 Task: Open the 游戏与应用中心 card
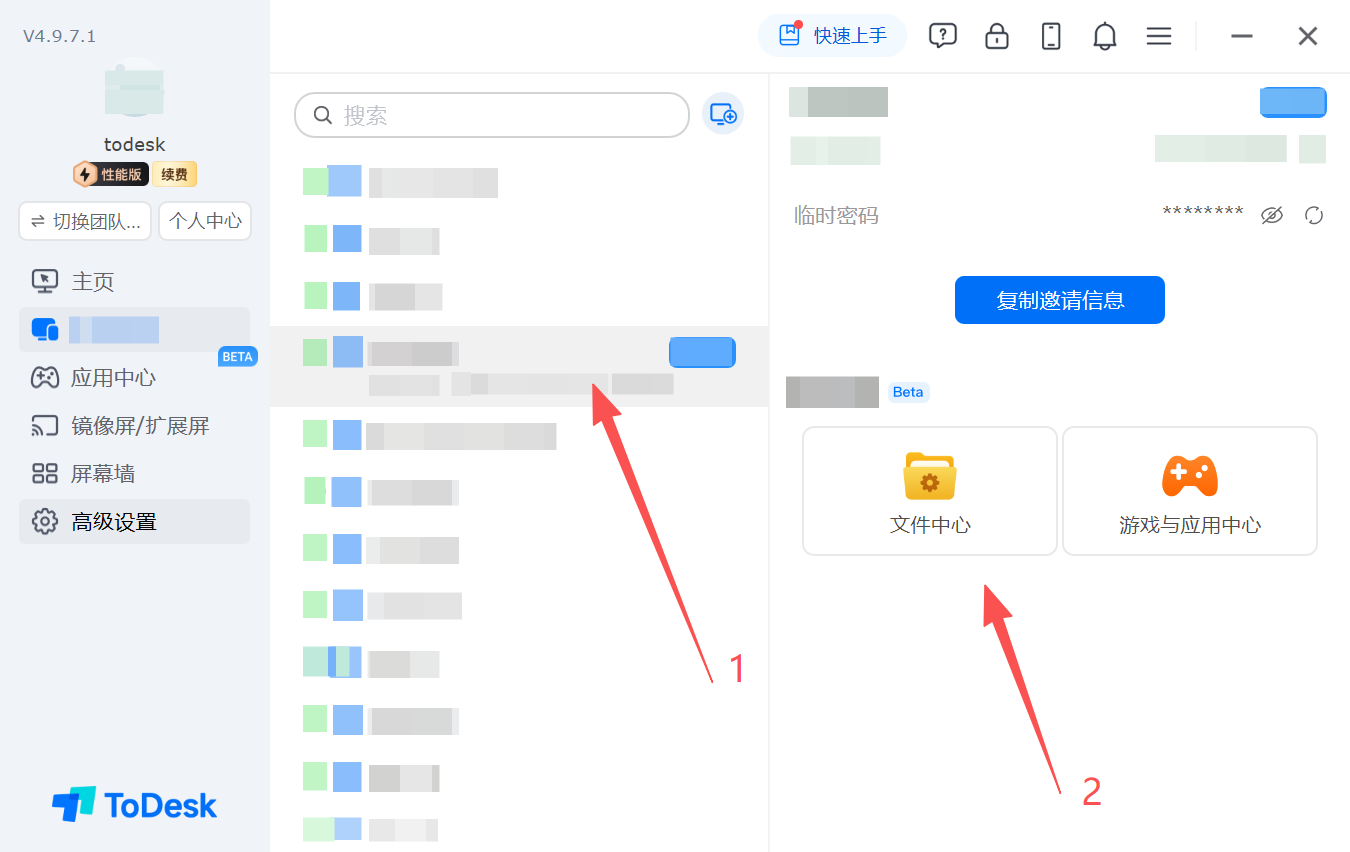(1190, 491)
